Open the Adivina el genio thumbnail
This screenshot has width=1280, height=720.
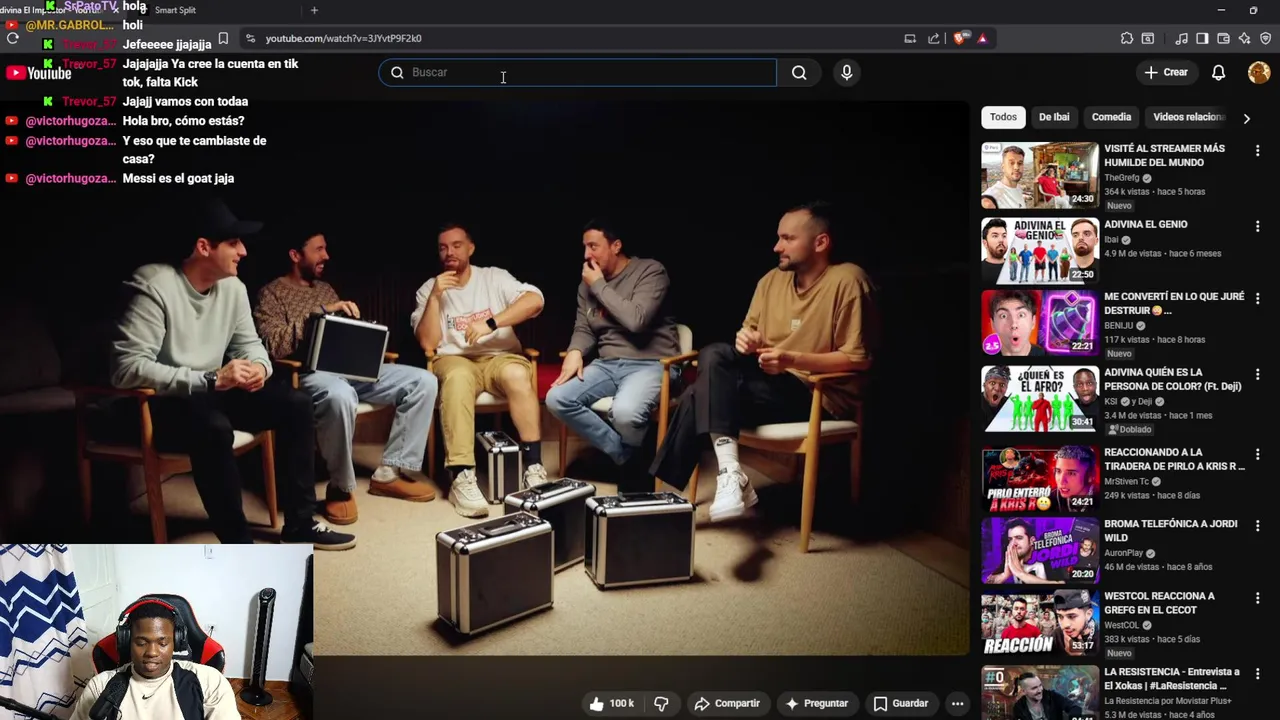pyautogui.click(x=1040, y=250)
